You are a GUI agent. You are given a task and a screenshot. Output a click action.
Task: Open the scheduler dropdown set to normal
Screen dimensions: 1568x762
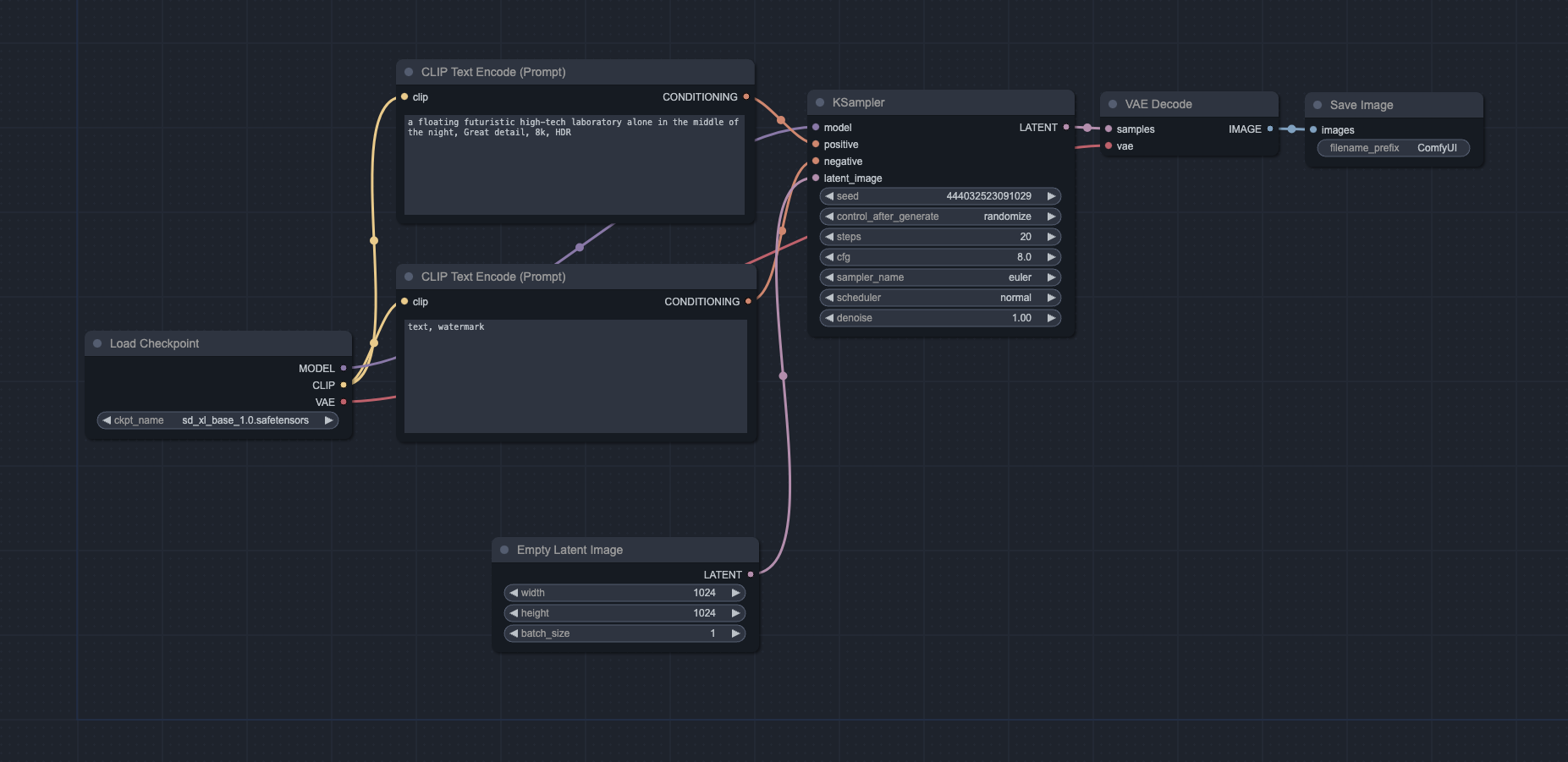[x=939, y=298]
